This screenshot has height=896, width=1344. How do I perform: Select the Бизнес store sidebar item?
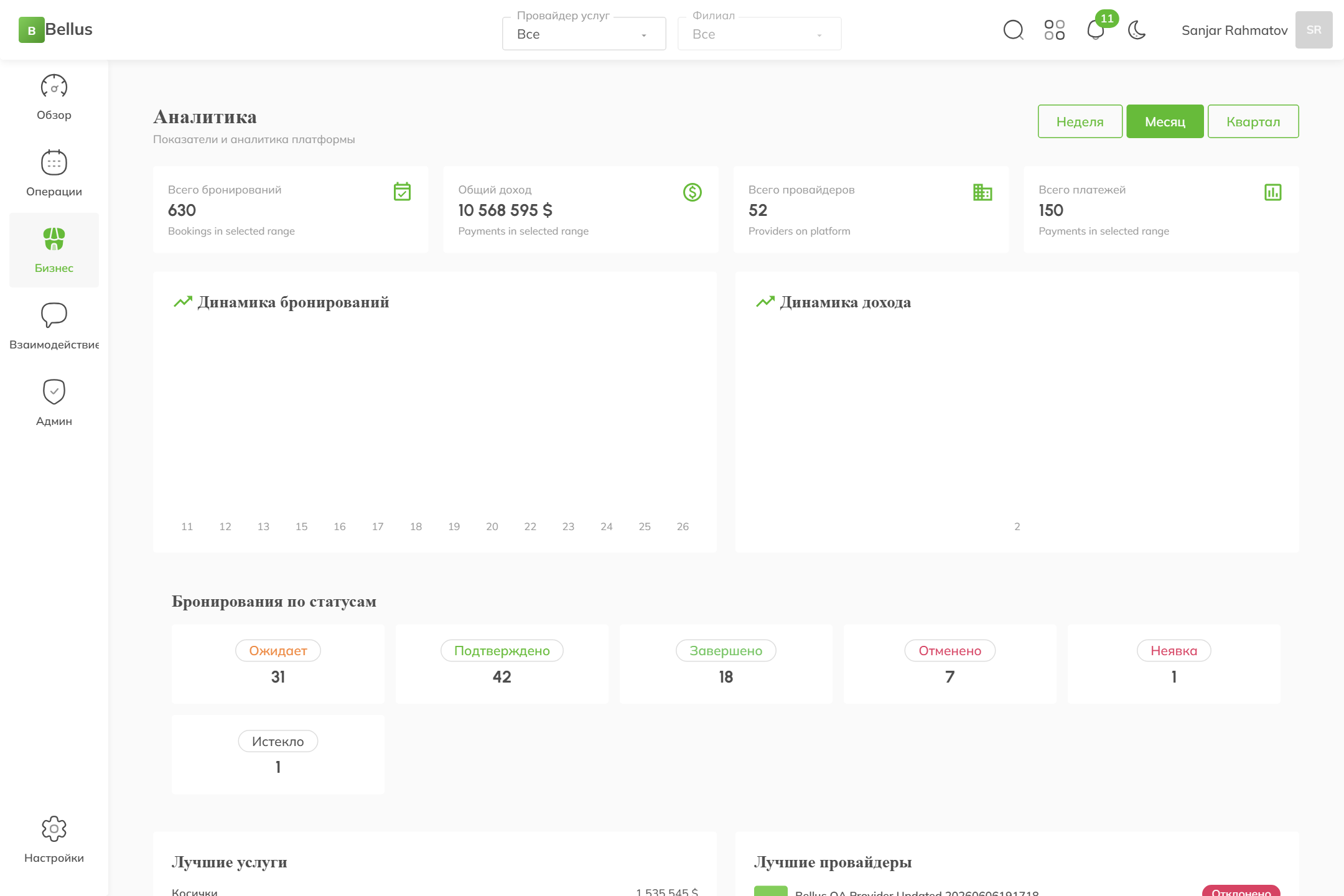coord(54,250)
